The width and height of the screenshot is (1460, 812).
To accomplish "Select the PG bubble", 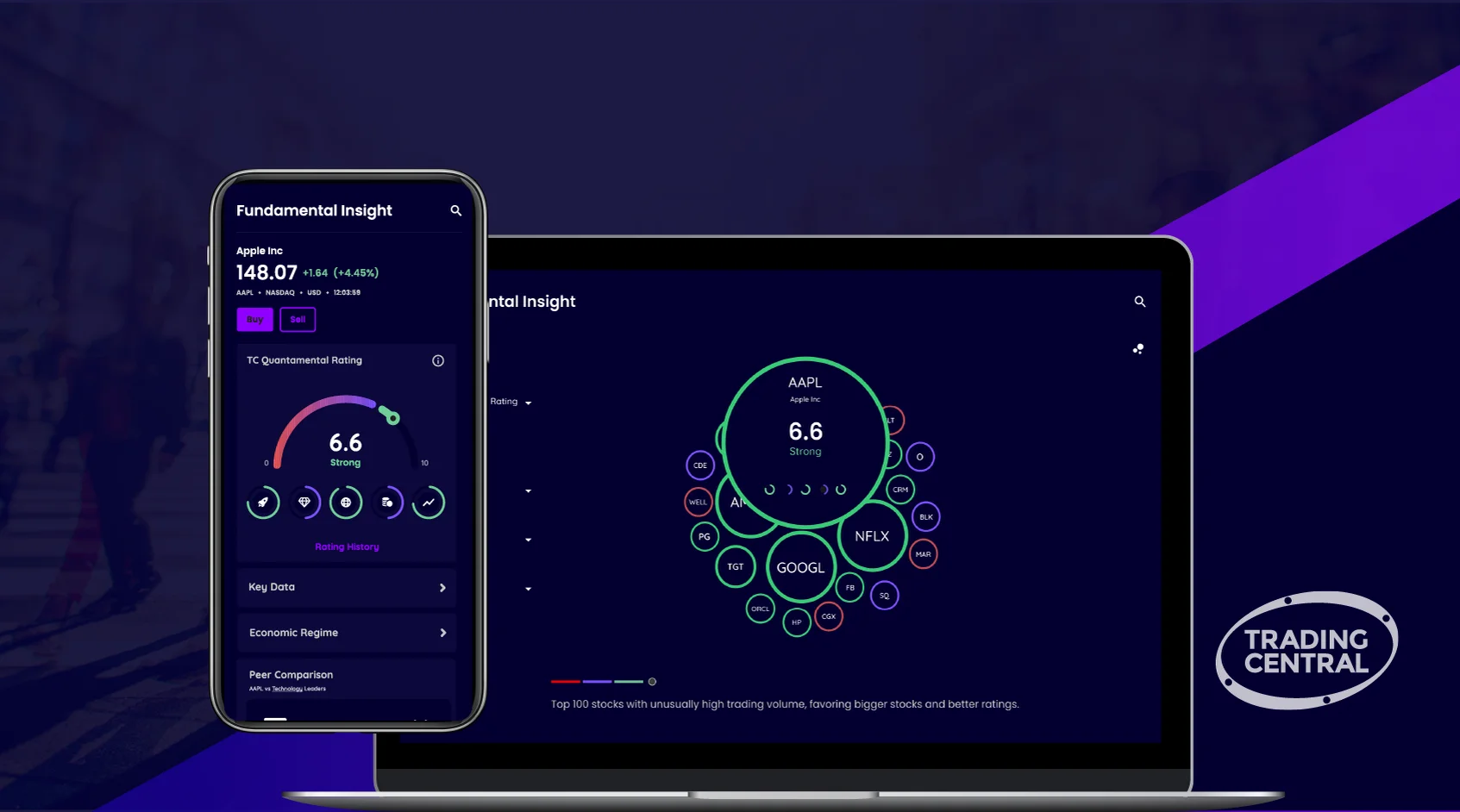I will [705, 537].
